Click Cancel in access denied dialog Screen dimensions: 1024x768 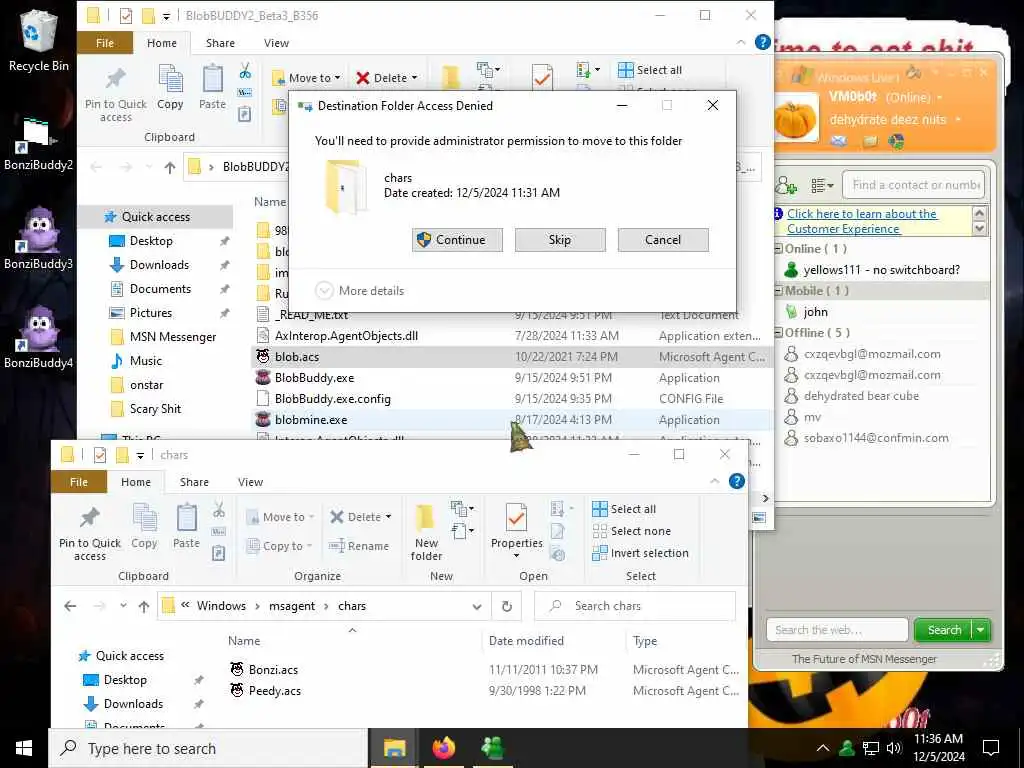coord(663,240)
